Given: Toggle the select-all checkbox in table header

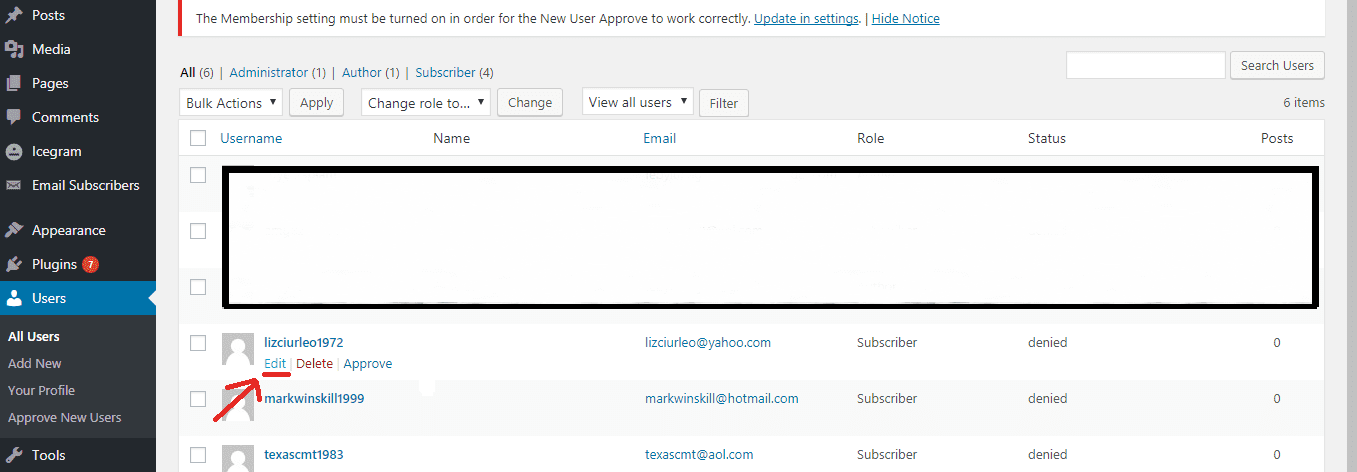Looking at the screenshot, I should (x=198, y=139).
